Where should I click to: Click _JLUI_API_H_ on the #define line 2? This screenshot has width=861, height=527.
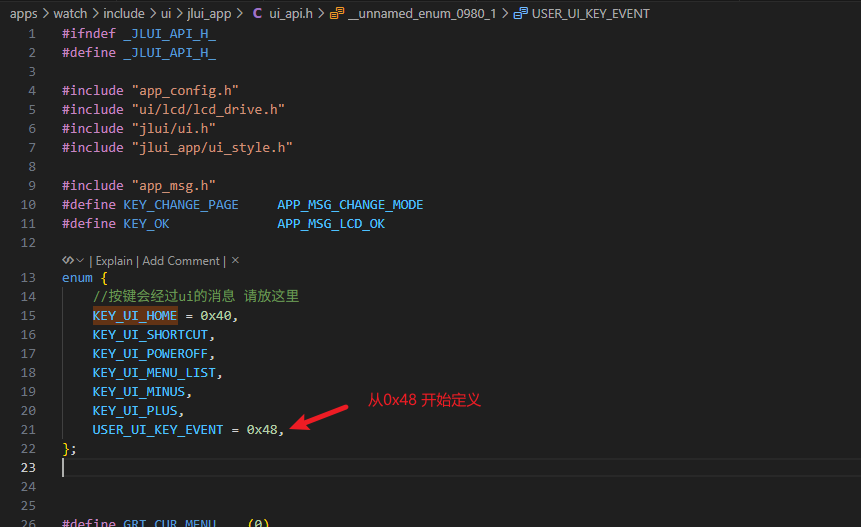[x=169, y=53]
